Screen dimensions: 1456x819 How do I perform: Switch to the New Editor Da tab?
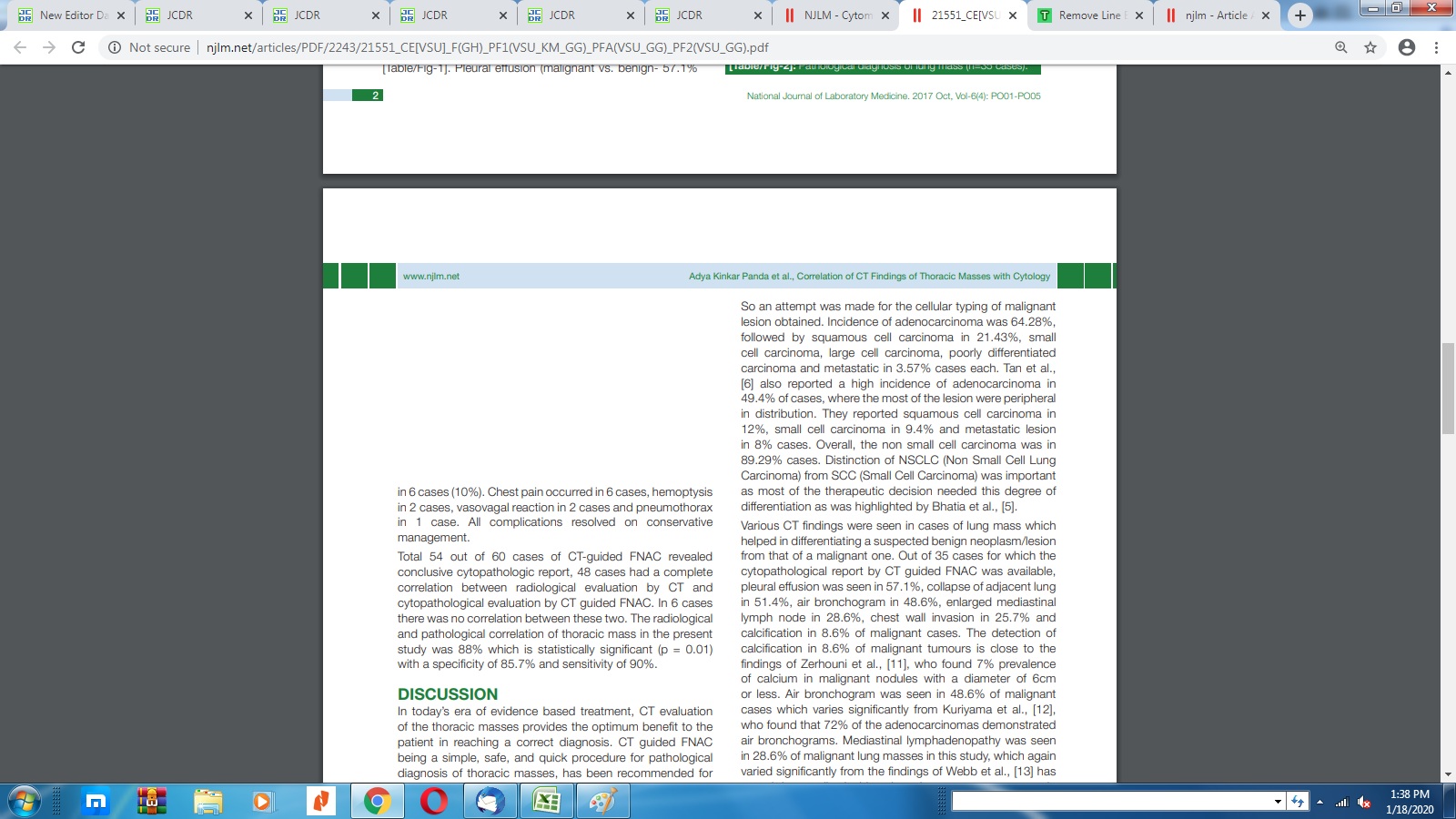click(71, 15)
